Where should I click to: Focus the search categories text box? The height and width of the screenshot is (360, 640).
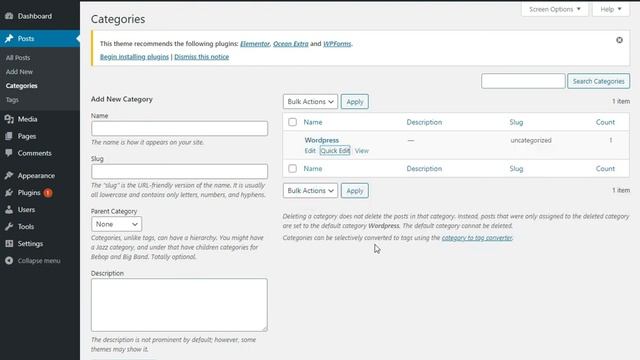[523, 81]
